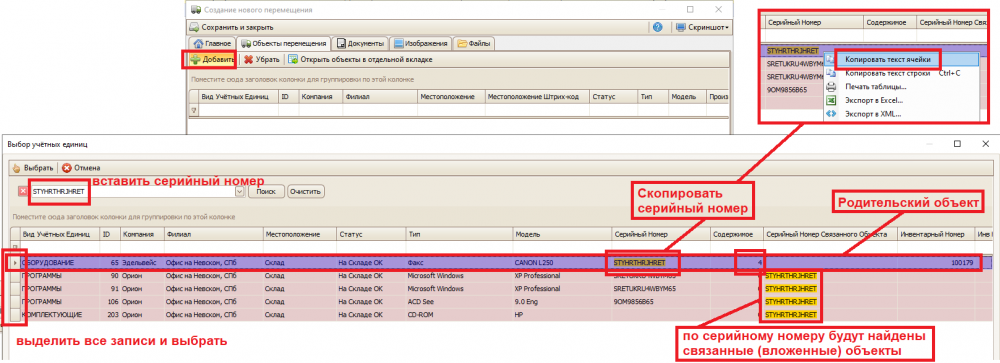The image size is (1000, 363).
Task: Click the Поиск button
Action: click(266, 191)
